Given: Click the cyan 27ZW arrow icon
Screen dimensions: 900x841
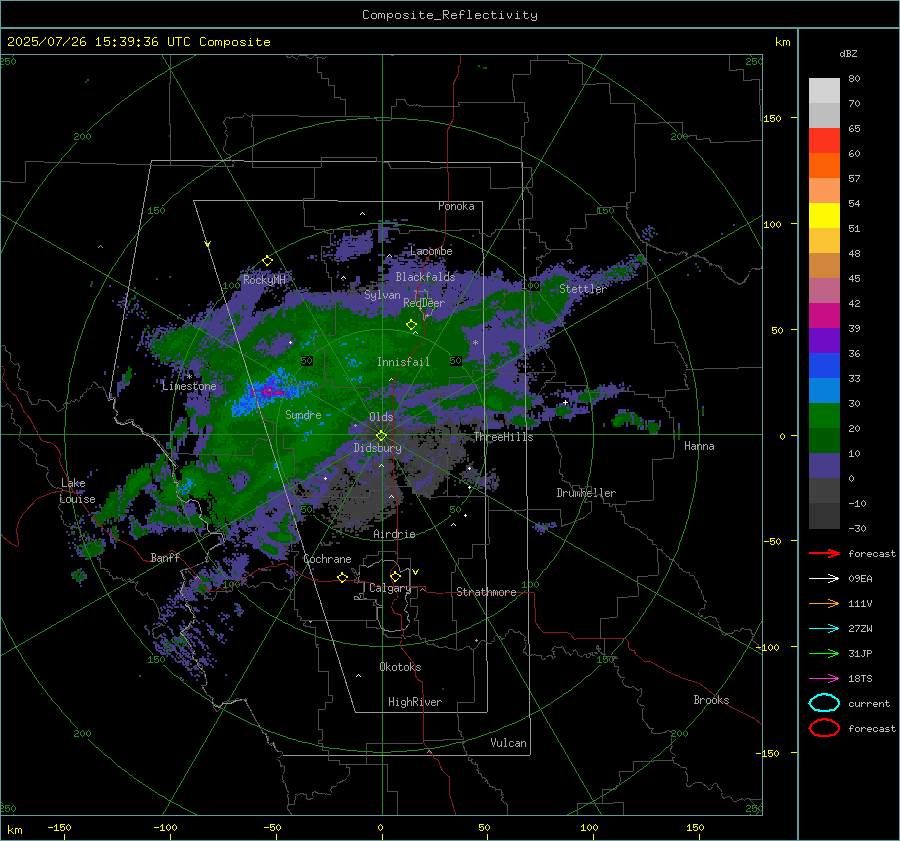Looking at the screenshot, I should [x=824, y=628].
